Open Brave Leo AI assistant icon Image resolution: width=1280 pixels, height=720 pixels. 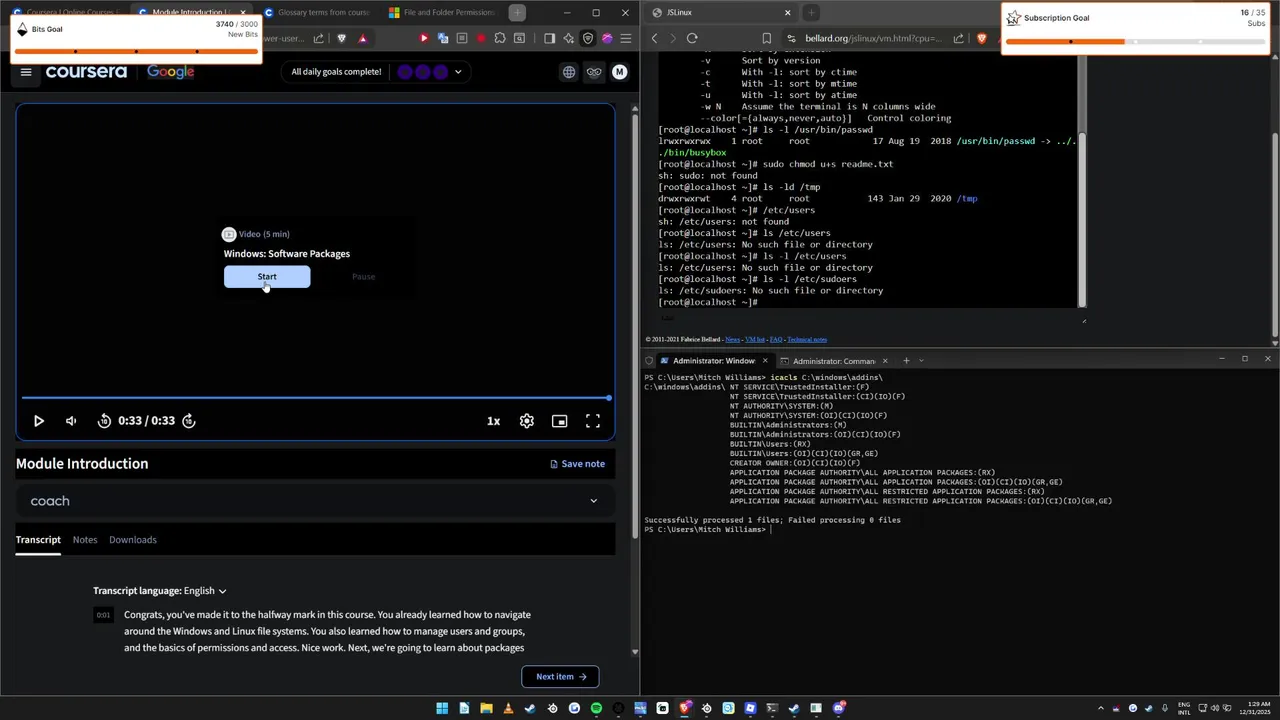coord(569,39)
